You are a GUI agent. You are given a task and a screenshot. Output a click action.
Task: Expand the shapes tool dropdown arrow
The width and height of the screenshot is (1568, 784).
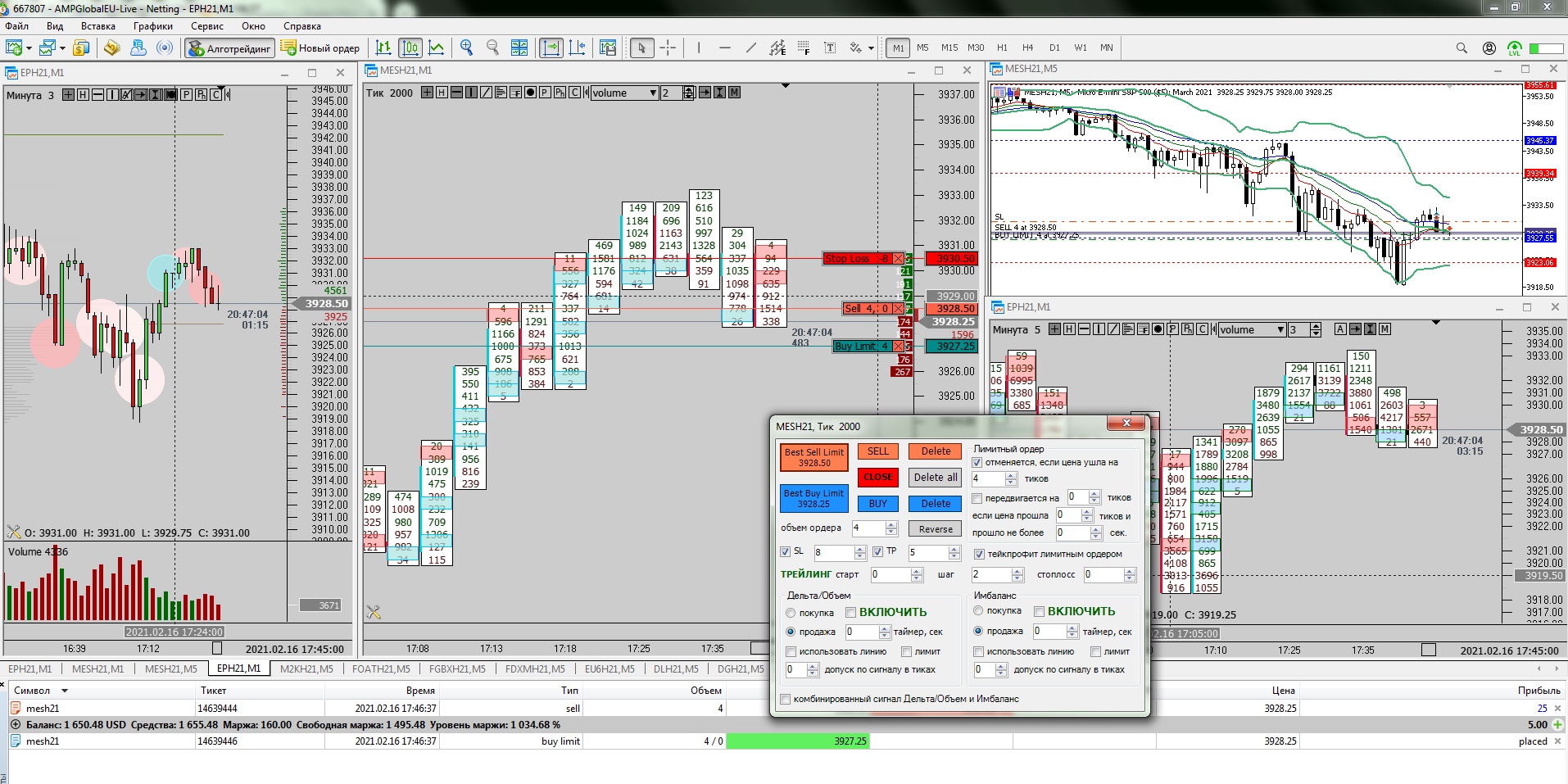tap(871, 48)
